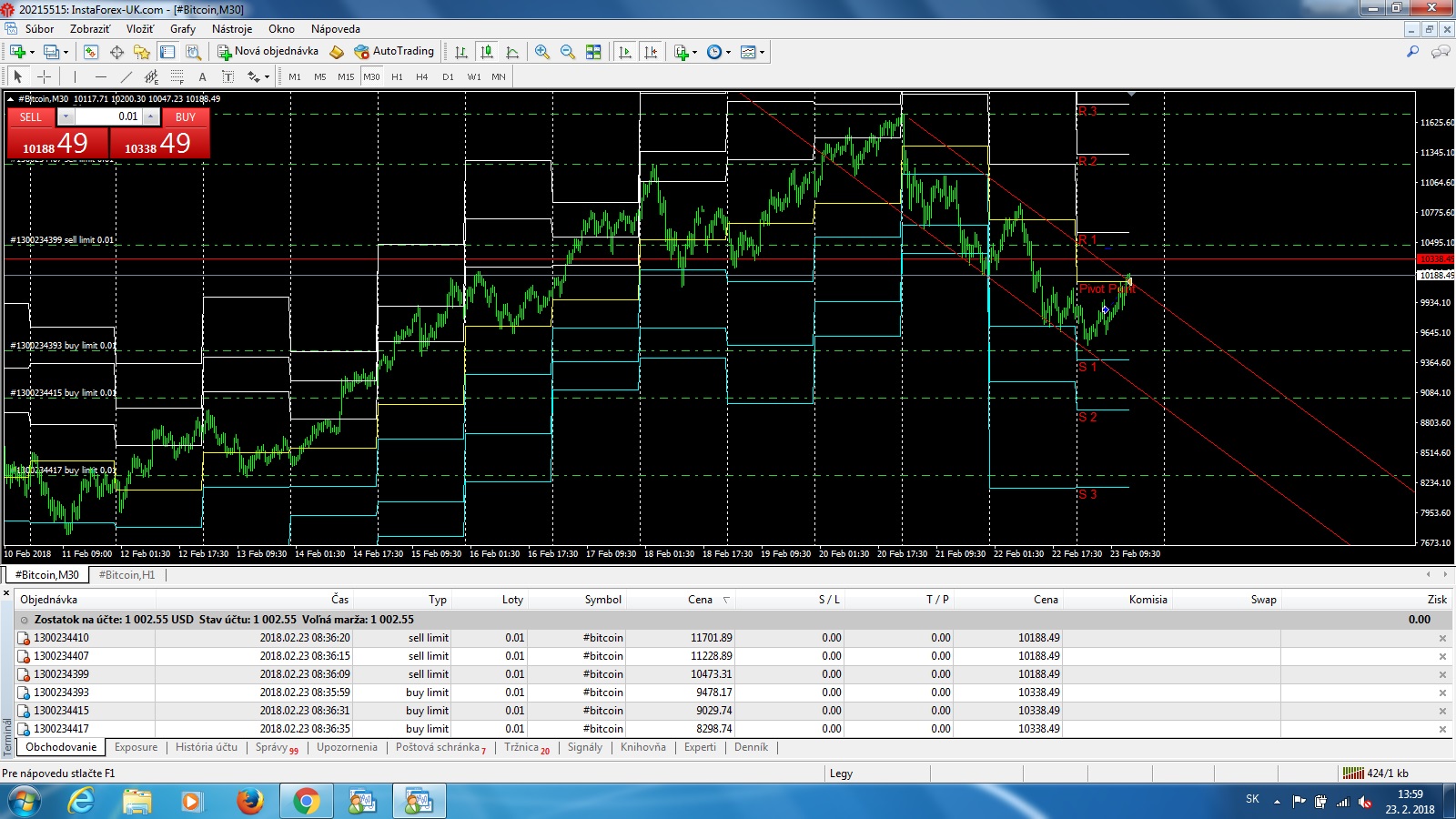Switch to M1 timeframe
Image resolution: width=1456 pixels, height=819 pixels.
tap(295, 76)
